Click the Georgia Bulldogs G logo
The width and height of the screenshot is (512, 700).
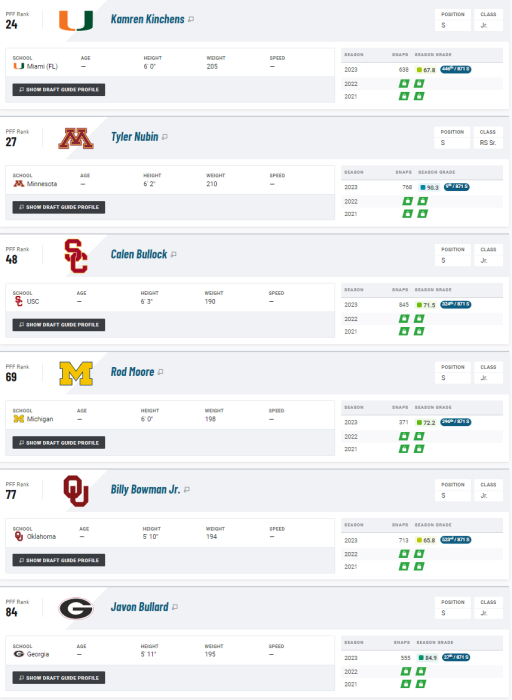tap(76, 608)
